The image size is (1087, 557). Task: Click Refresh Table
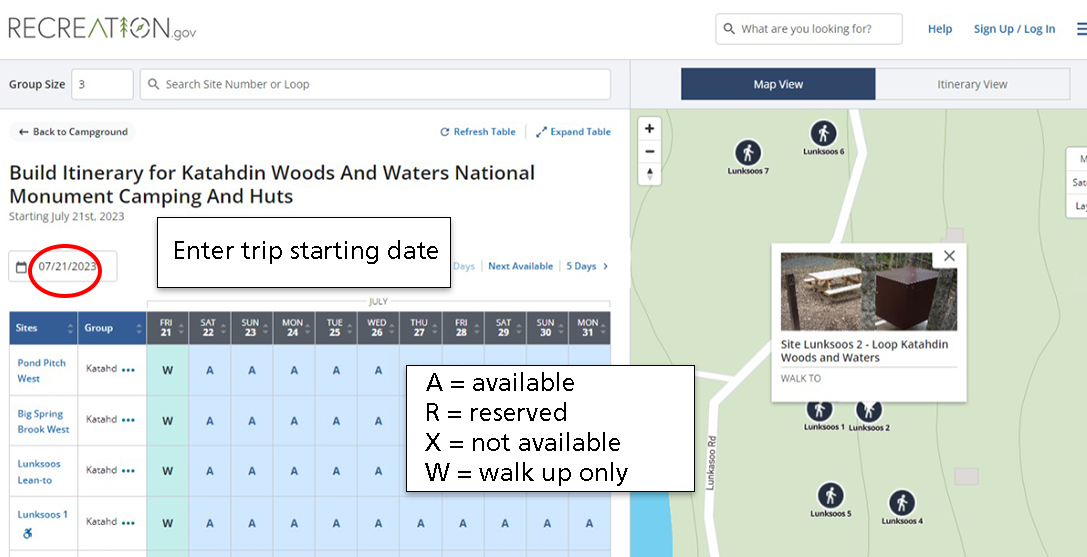478,132
